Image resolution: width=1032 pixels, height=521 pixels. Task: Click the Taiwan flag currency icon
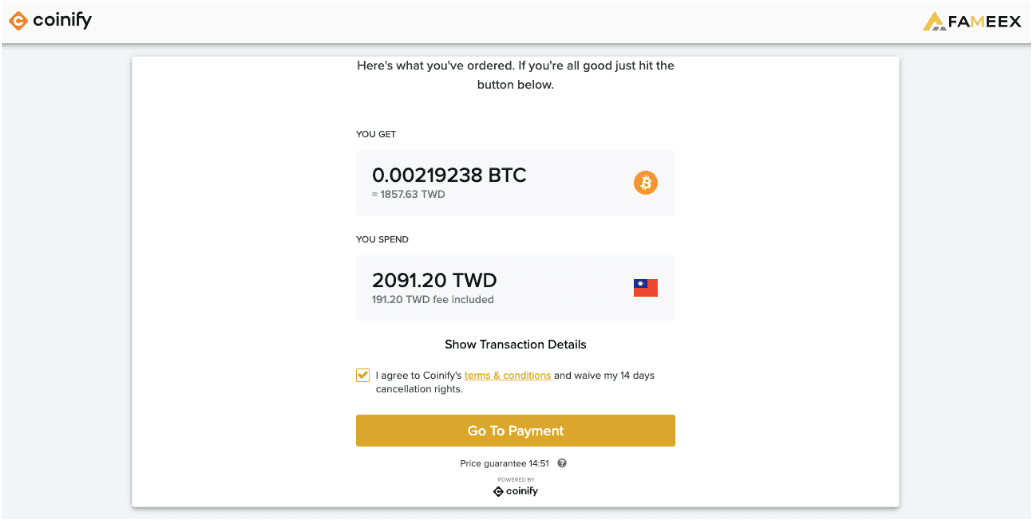pyautogui.click(x=646, y=287)
